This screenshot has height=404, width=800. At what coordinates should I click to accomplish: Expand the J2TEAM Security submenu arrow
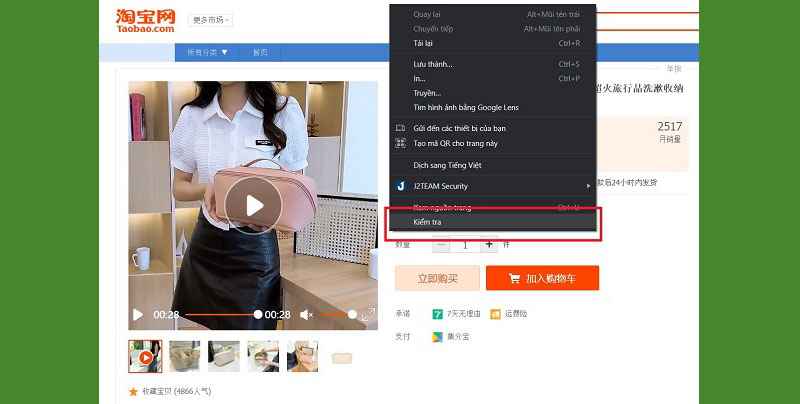coord(588,186)
